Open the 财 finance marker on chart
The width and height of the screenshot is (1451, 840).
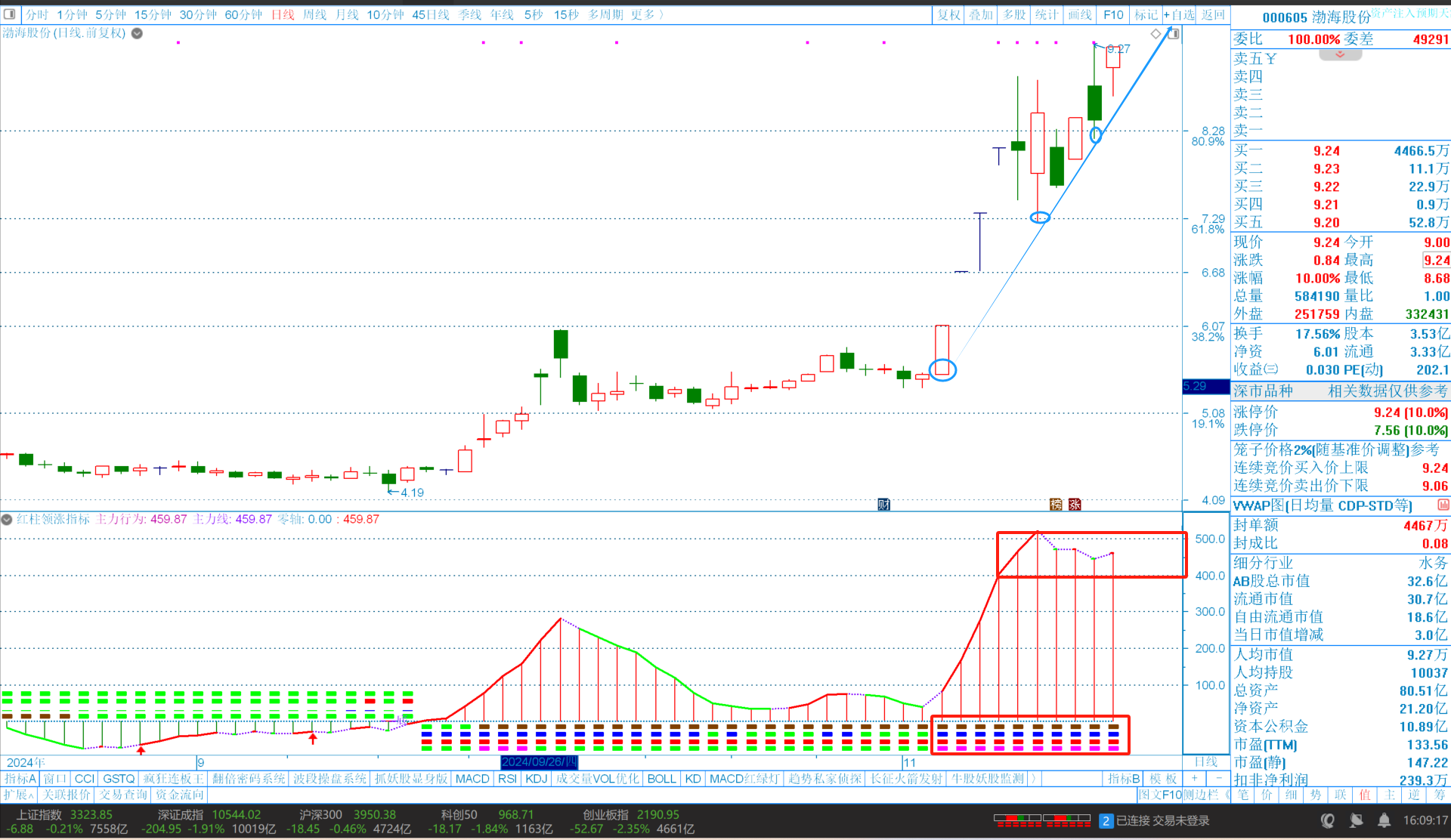(x=883, y=504)
